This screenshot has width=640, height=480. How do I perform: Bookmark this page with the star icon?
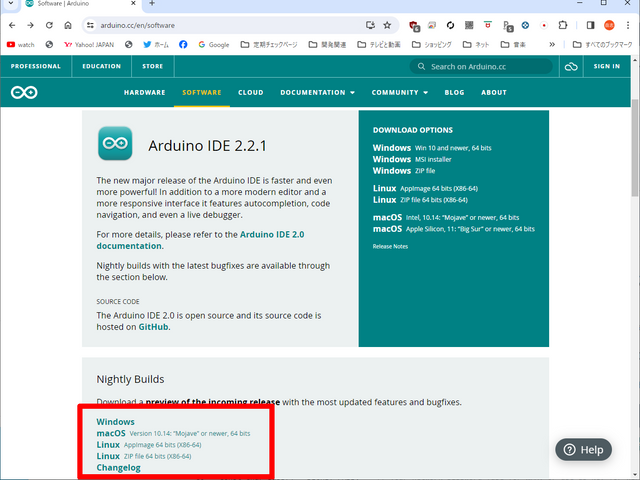[x=387, y=25]
